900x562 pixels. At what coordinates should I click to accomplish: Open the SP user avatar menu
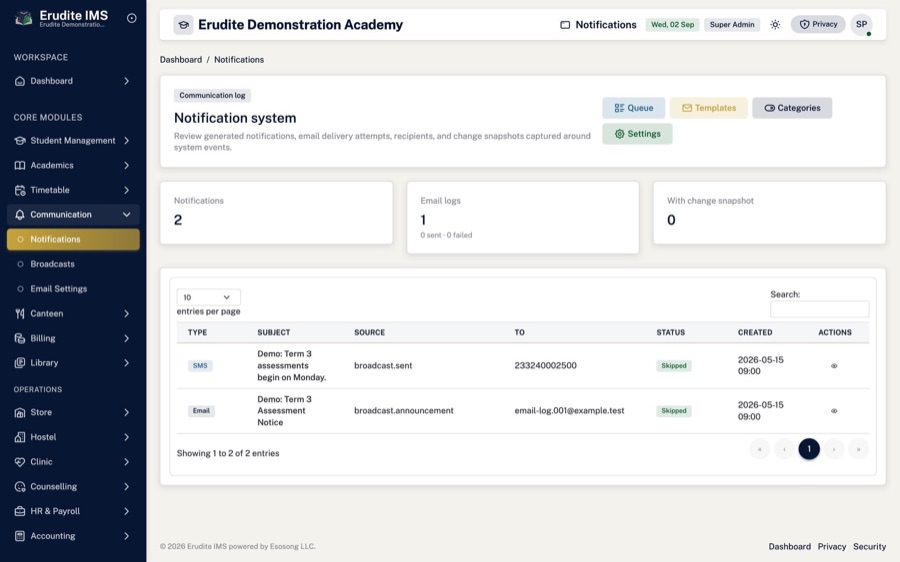point(861,25)
